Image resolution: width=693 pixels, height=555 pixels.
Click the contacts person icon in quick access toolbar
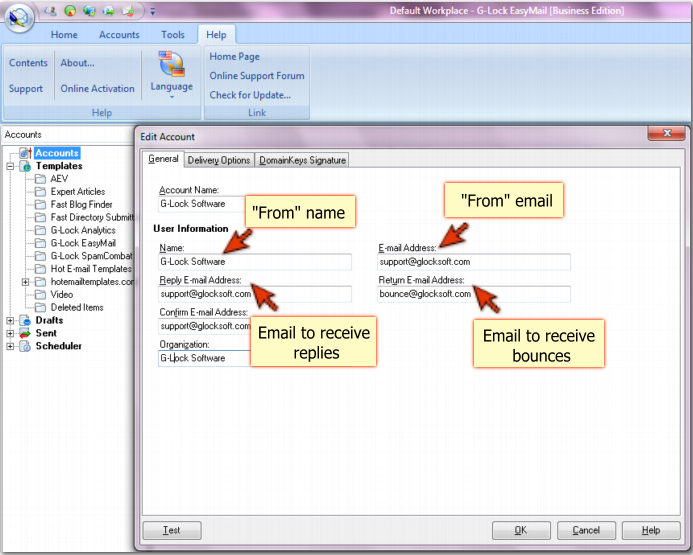51,11
